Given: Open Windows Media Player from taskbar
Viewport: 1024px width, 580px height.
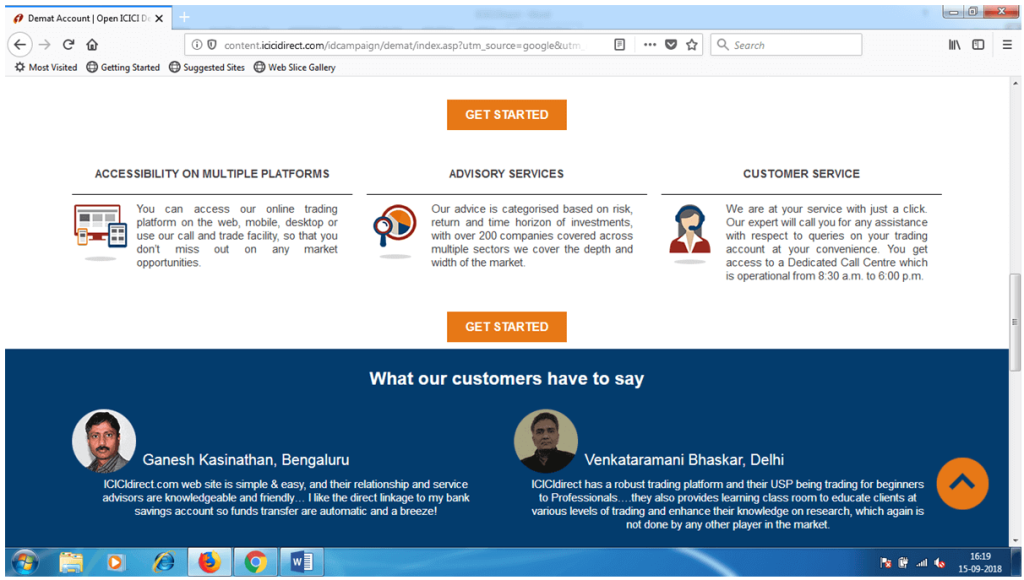Looking at the screenshot, I should pyautogui.click(x=115, y=562).
